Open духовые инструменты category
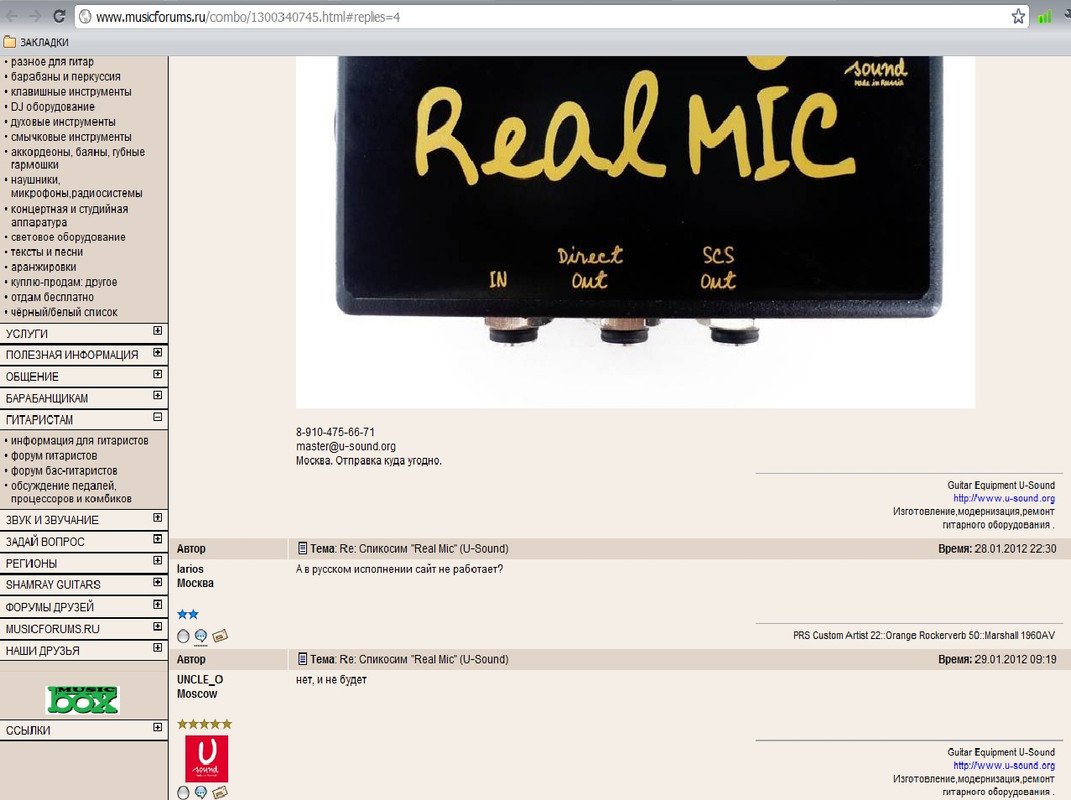Image resolution: width=1071 pixels, height=800 pixels. pos(63,122)
